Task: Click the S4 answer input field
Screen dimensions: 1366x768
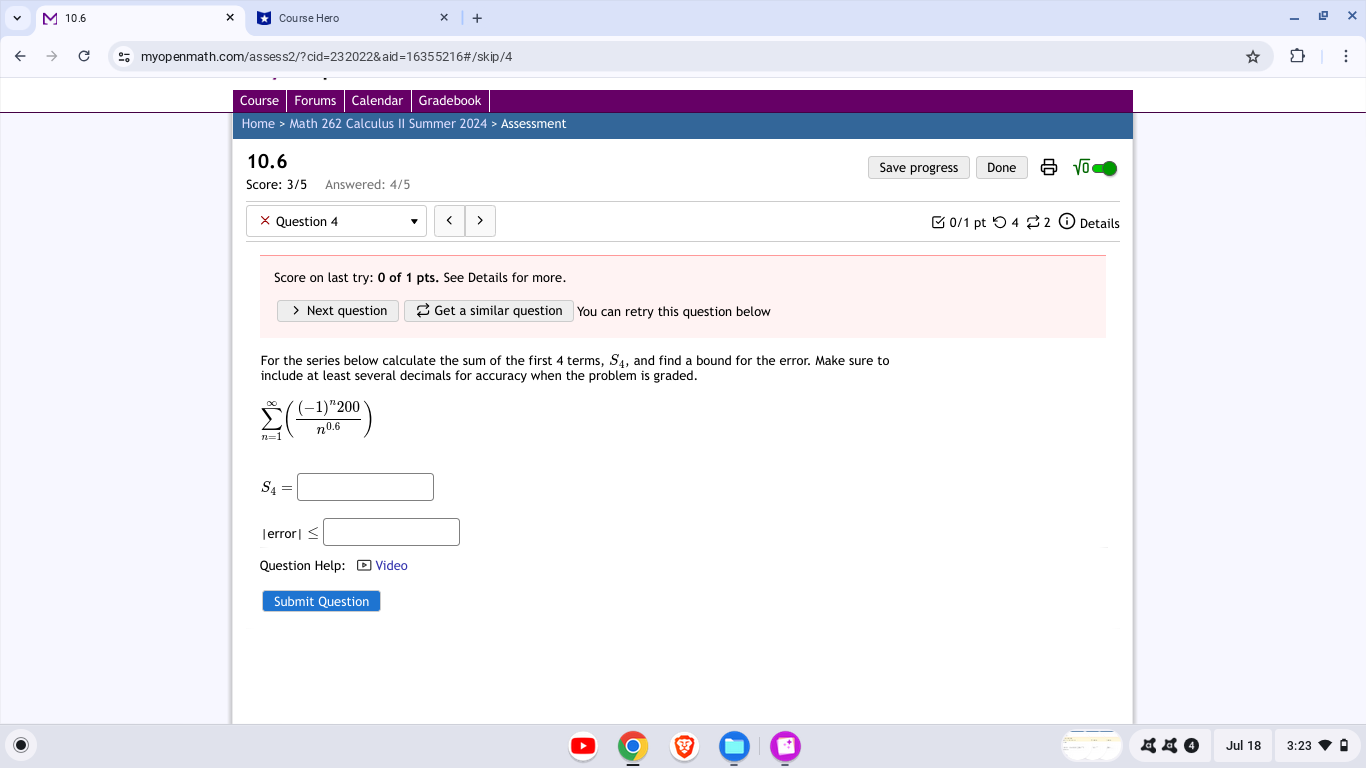Action: click(365, 487)
